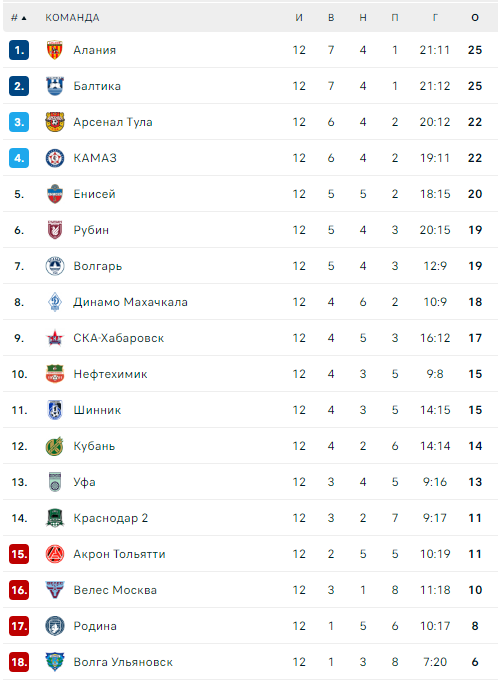The height and width of the screenshot is (680, 498).
Task: Click the КОМАНДА column header
Action: pyautogui.click(x=72, y=17)
